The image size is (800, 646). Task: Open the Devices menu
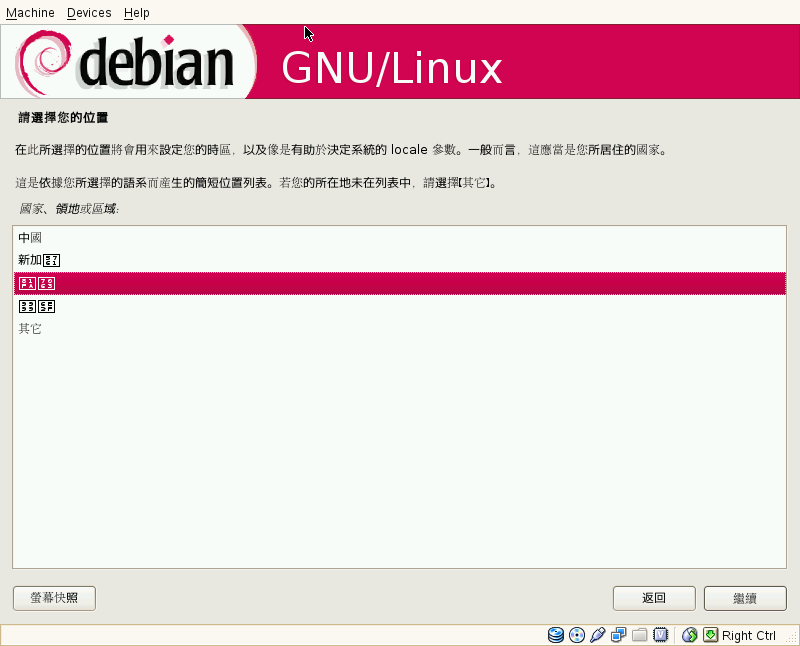tap(89, 13)
